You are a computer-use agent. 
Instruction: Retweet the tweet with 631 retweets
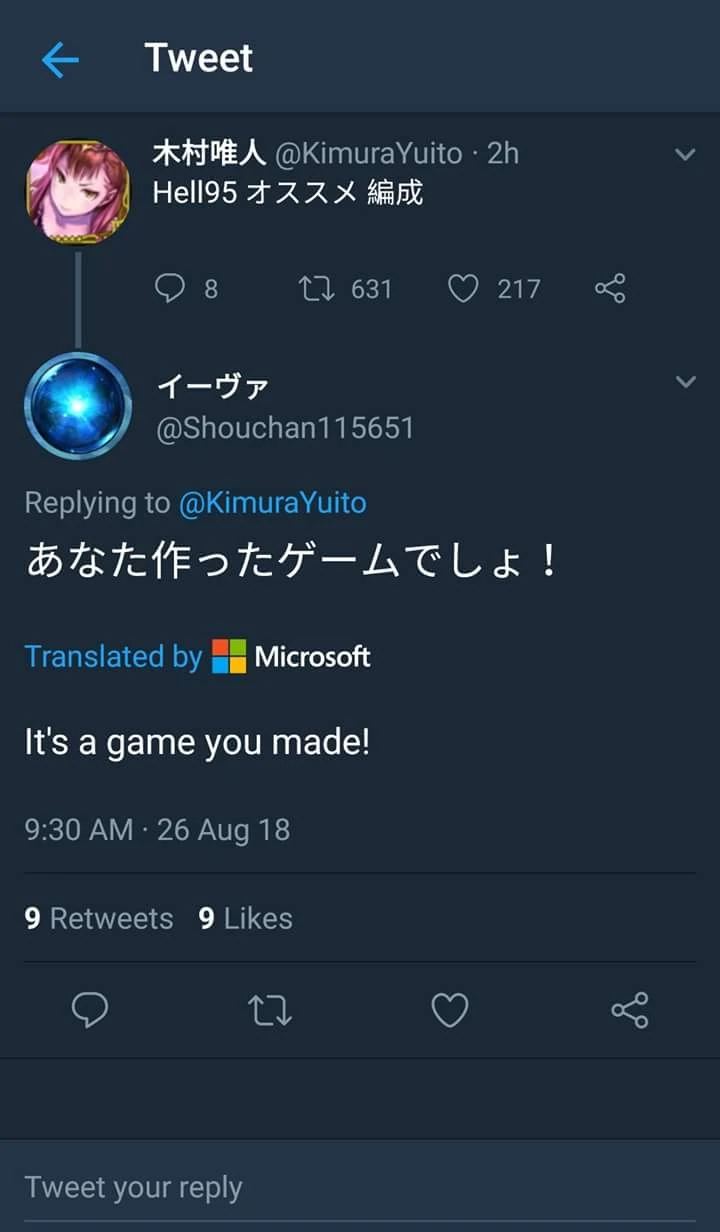pyautogui.click(x=316, y=289)
